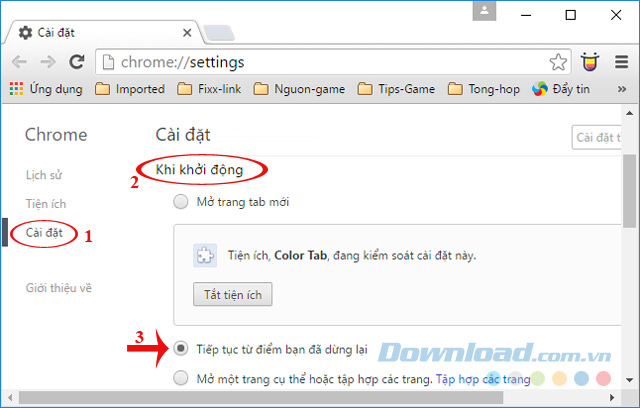Select Cài đặt in the sidebar
640x408 pixels.
(44, 233)
